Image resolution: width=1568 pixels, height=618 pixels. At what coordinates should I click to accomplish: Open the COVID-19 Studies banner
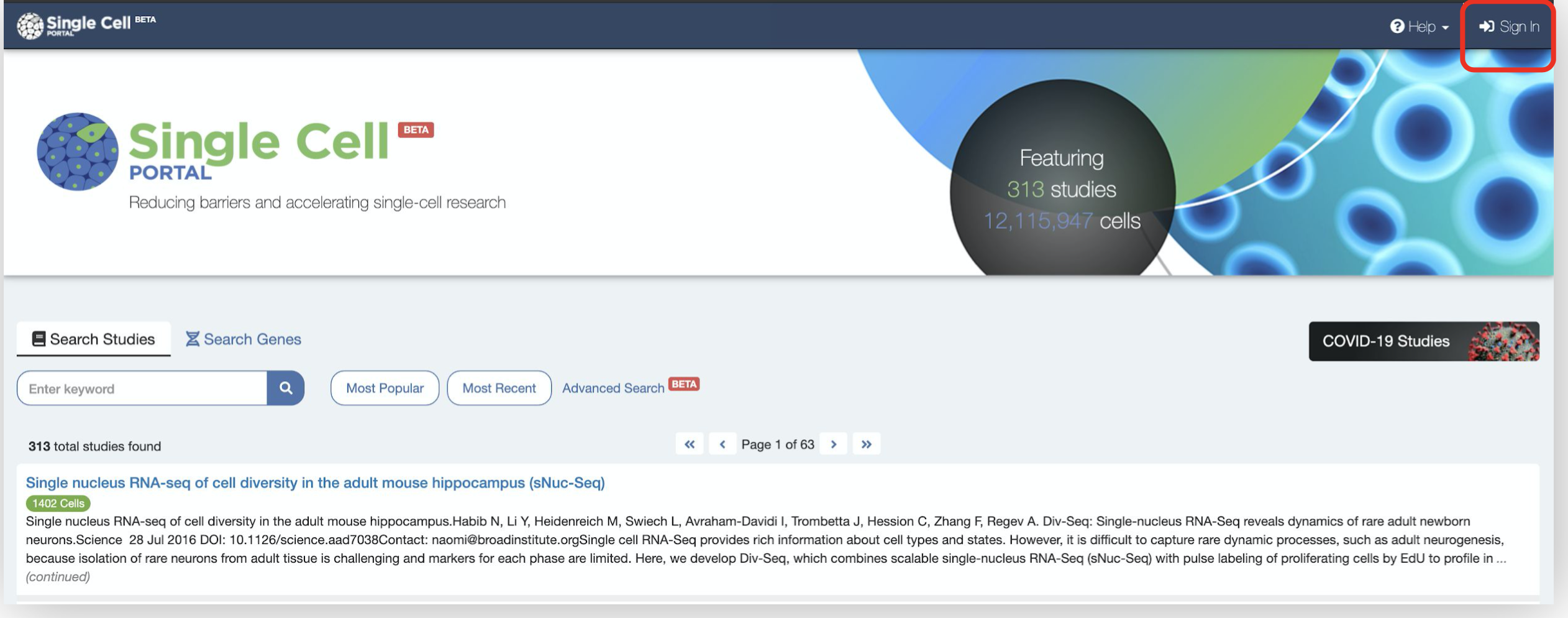pos(1424,341)
